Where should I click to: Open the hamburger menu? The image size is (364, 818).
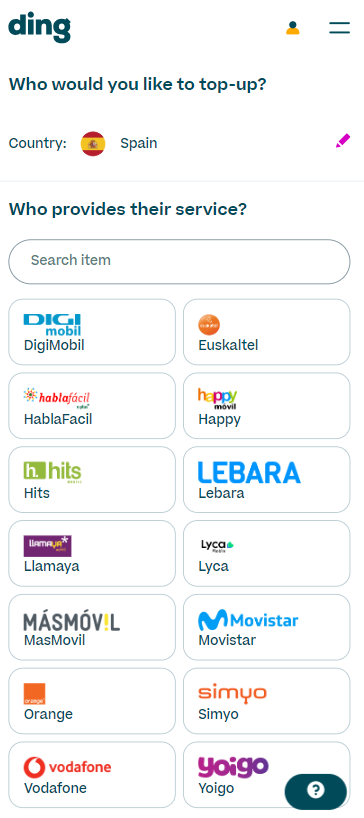(x=339, y=28)
